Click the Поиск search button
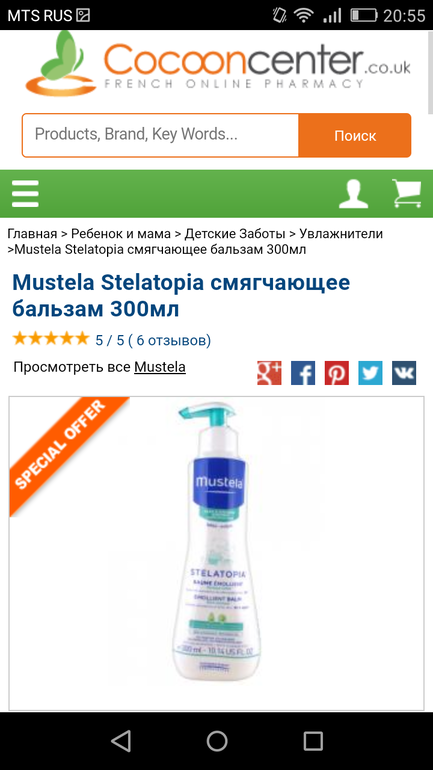 coord(355,136)
